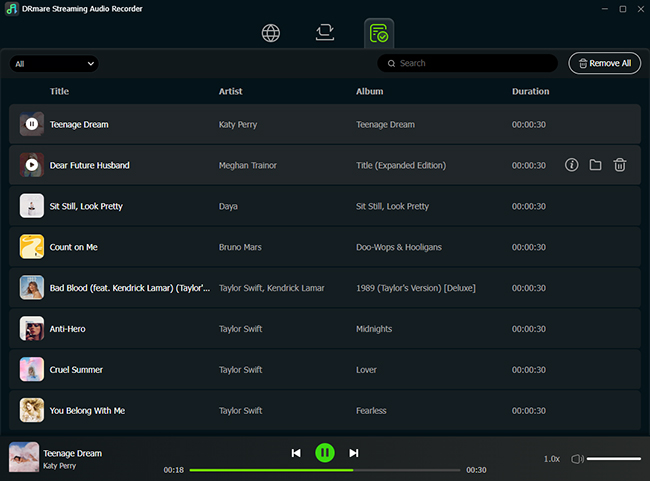Skip to next track
650x481 pixels.
(354, 453)
